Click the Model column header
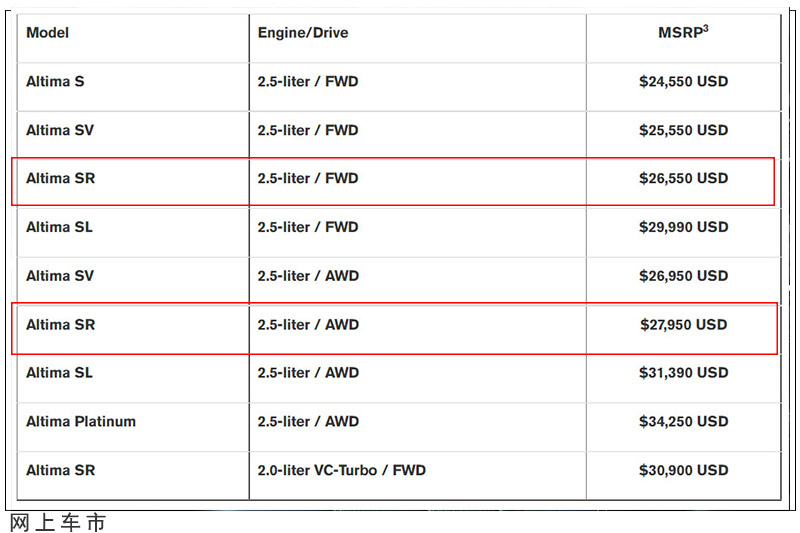Screen dimensions: 800x533 (47, 33)
